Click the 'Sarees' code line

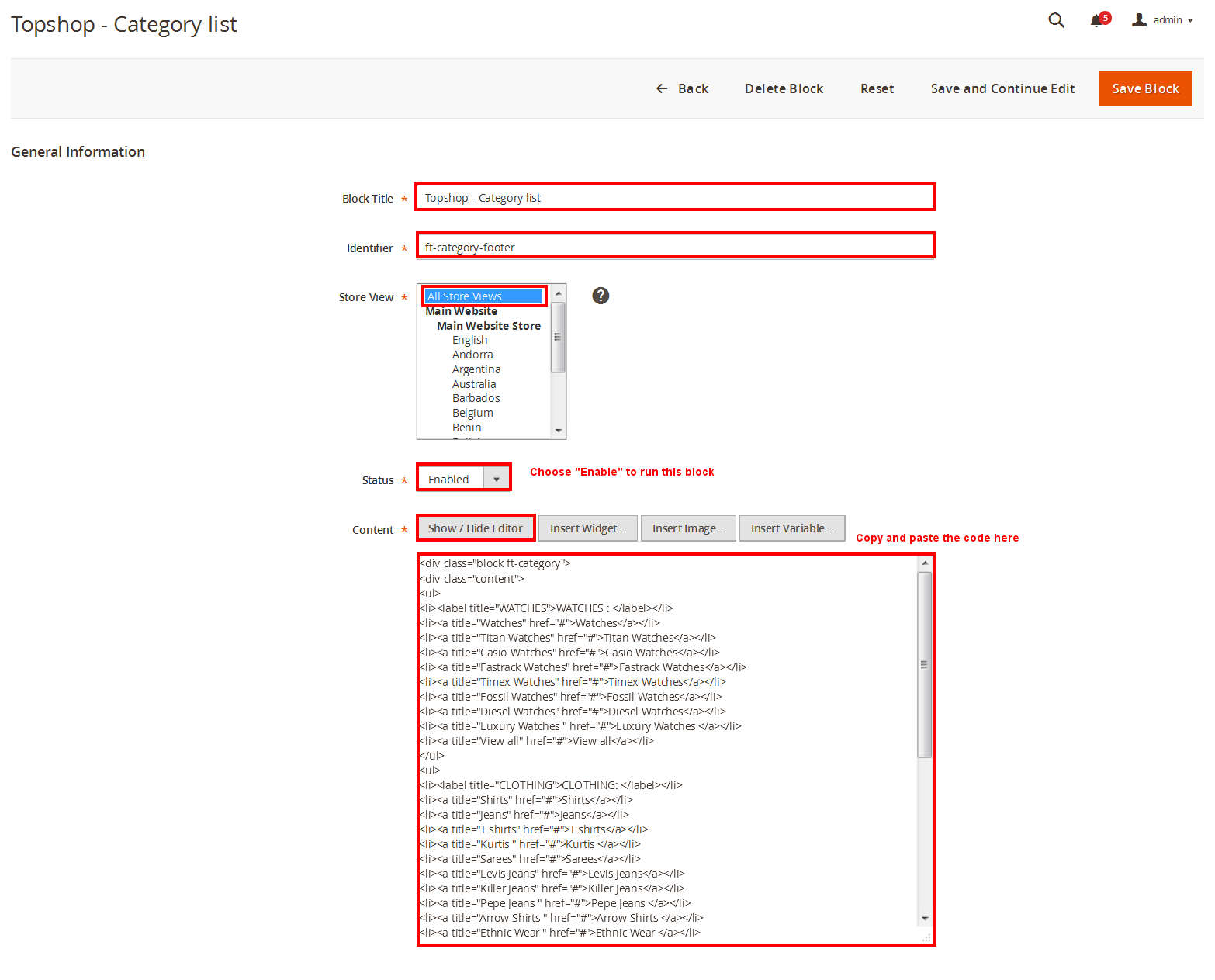pos(530,859)
